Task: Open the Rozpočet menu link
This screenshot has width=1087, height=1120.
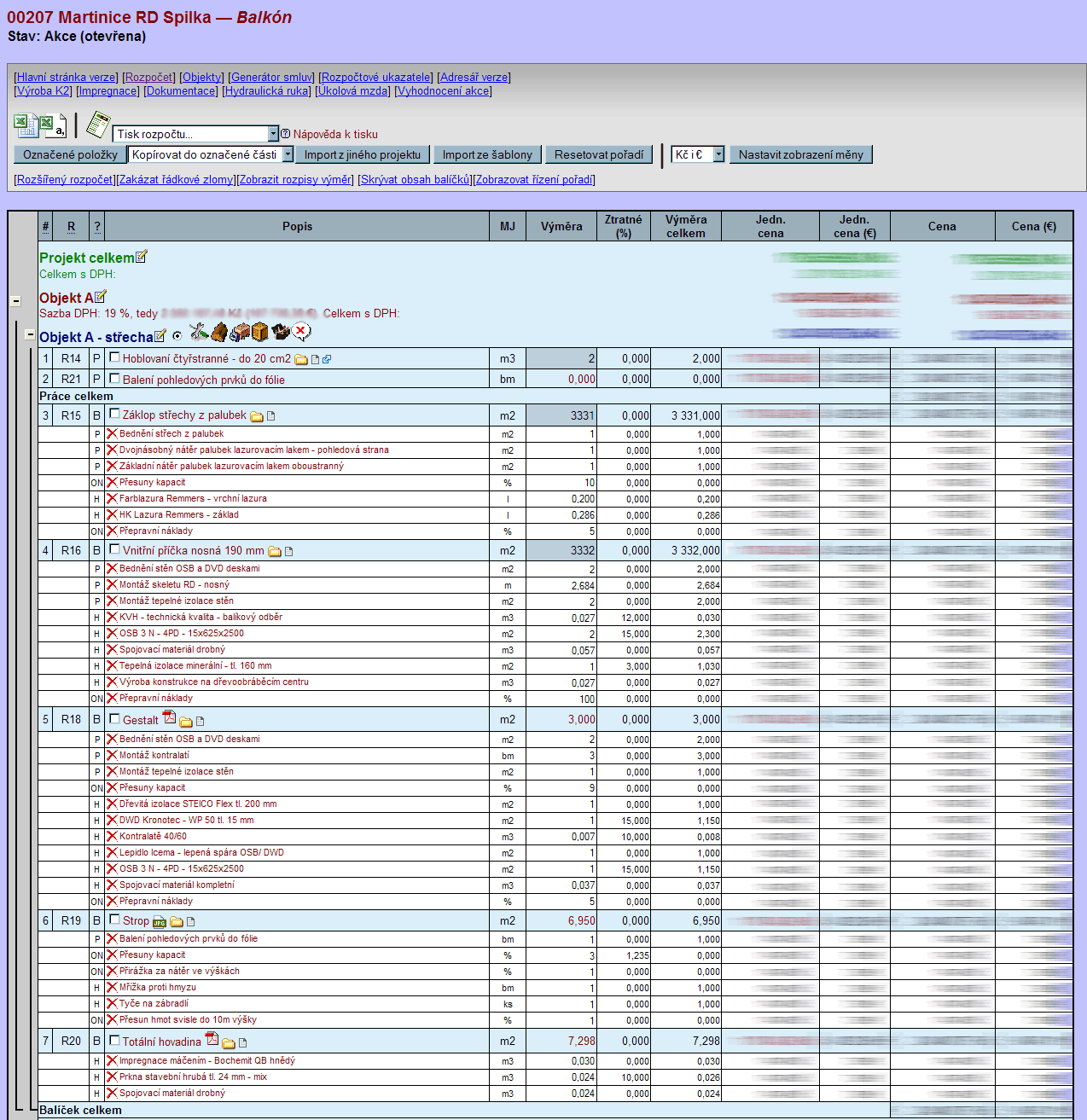Action: (149, 78)
